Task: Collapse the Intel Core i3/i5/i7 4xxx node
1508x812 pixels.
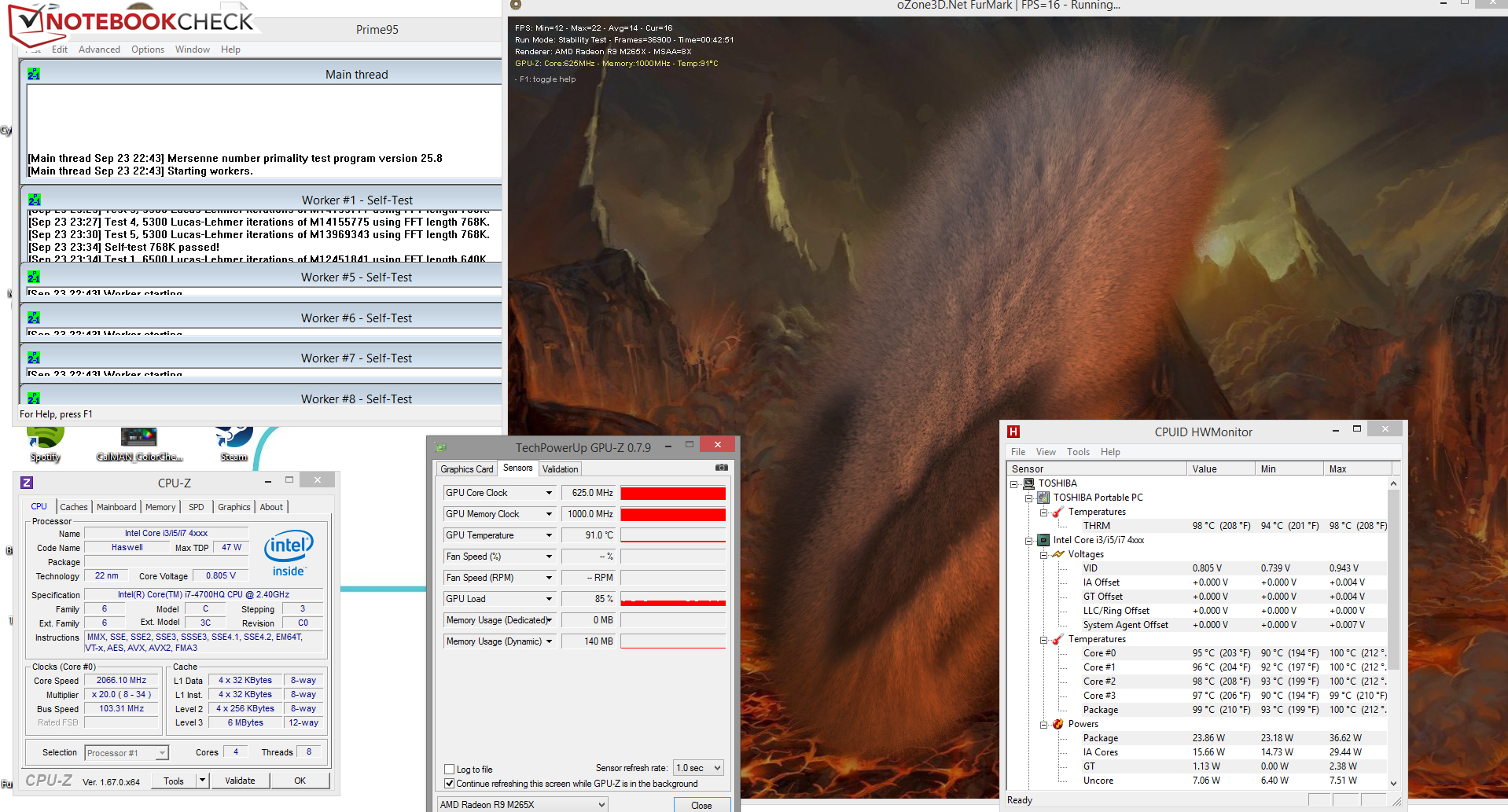Action: coord(1028,541)
